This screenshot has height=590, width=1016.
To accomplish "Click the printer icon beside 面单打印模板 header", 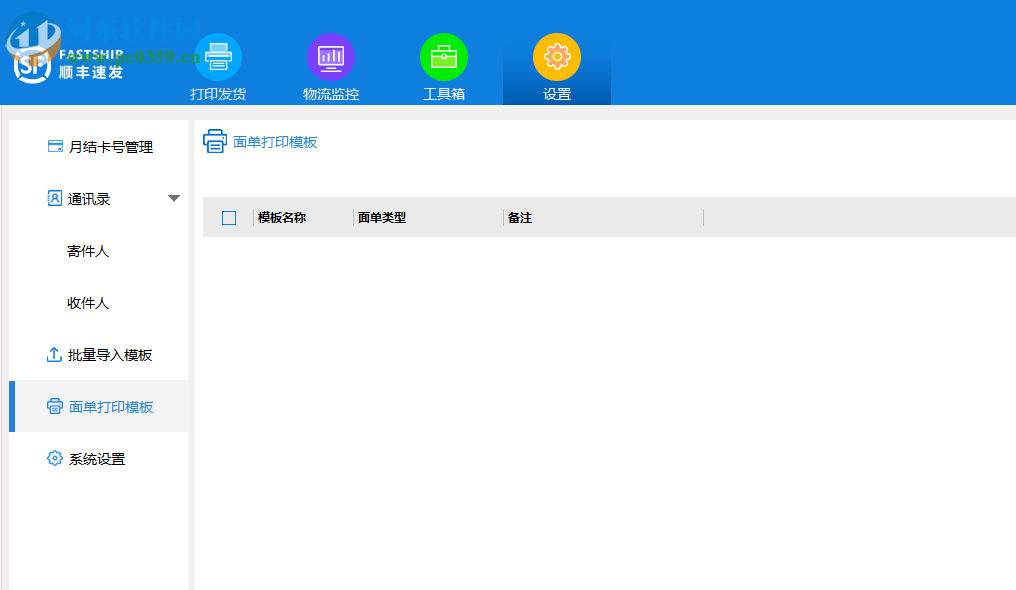I will pos(215,141).
